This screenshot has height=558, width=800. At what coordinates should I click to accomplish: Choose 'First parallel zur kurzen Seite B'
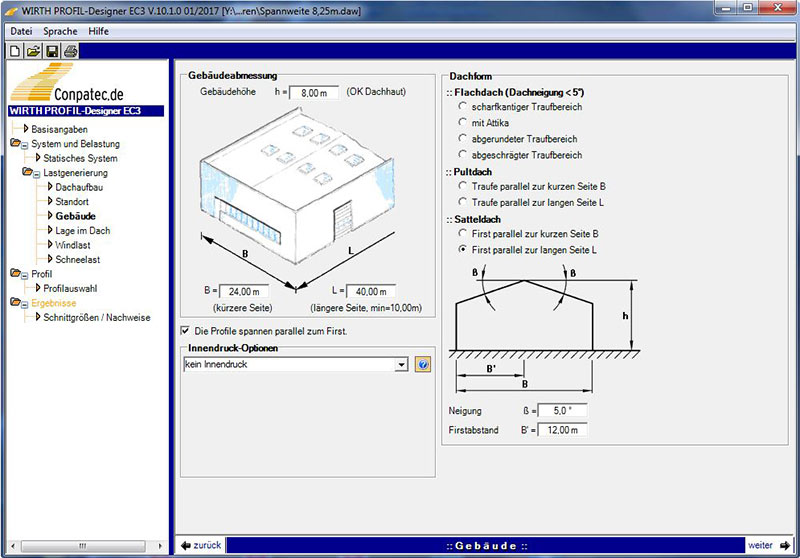click(462, 233)
